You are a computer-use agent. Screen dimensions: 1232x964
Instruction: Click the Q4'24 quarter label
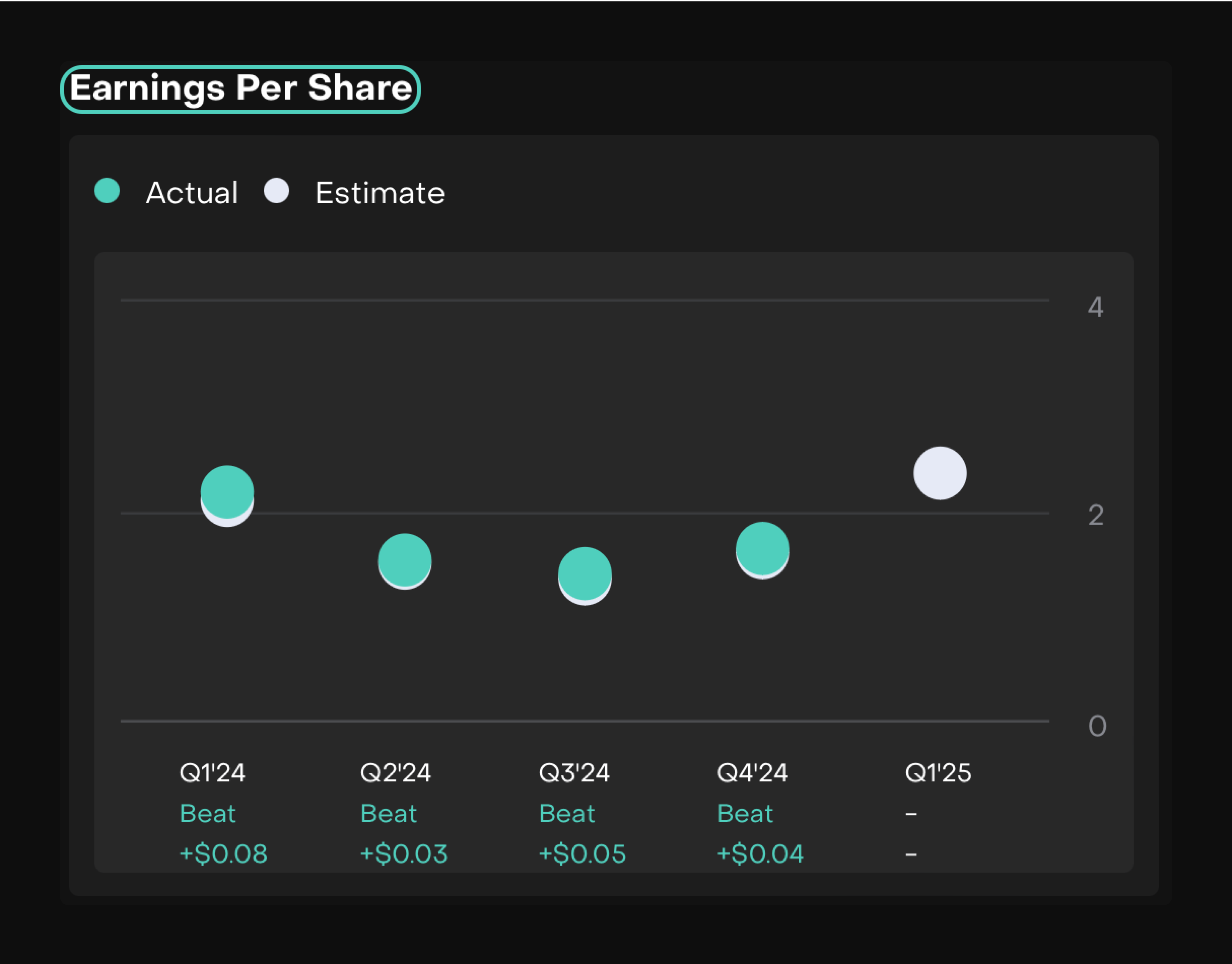[752, 773]
